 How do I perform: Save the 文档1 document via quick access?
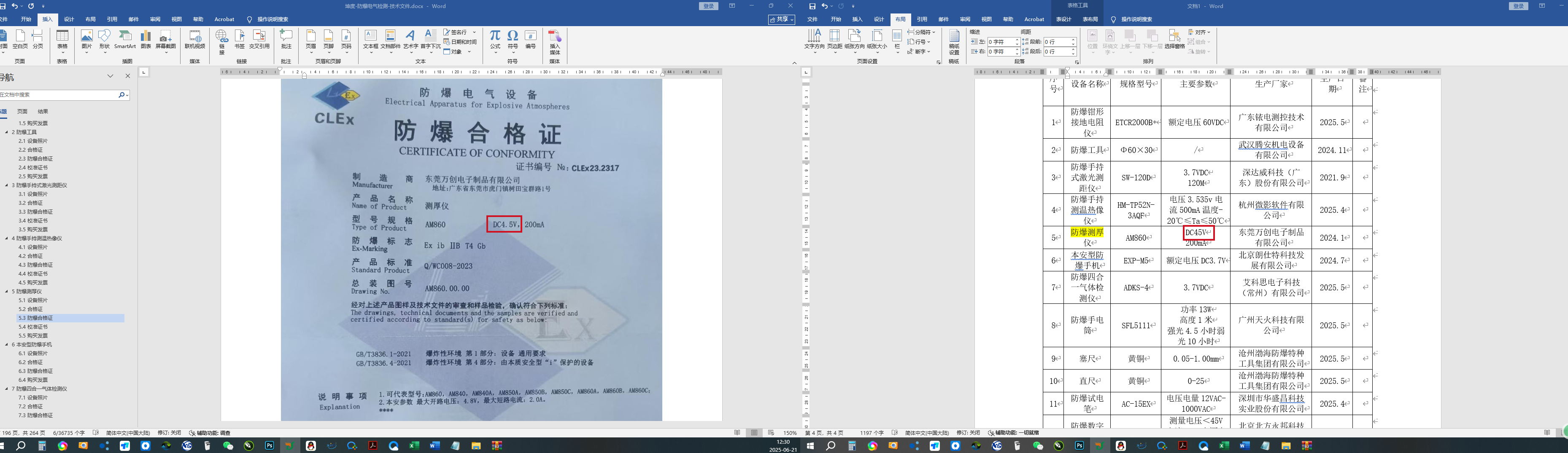pyautogui.click(x=812, y=6)
